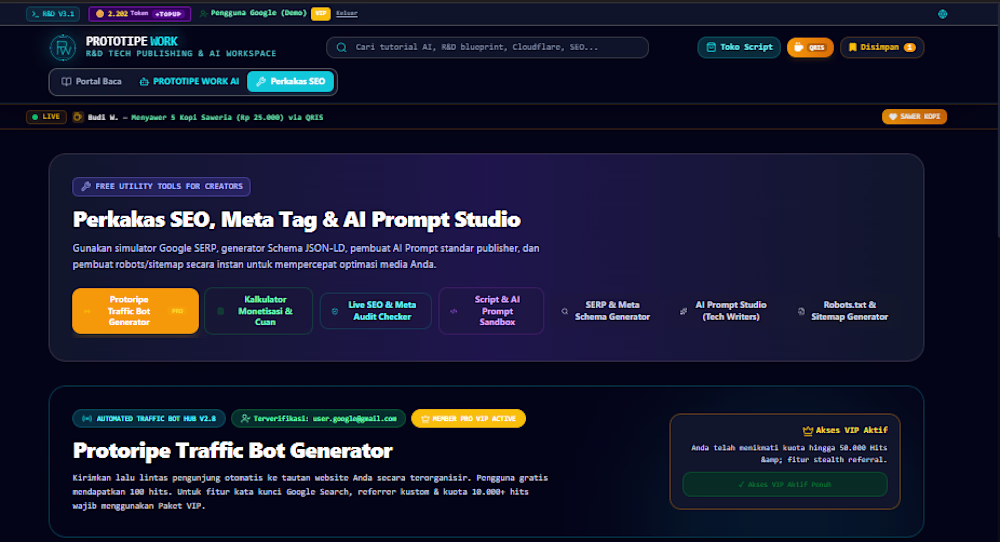The image size is (1000, 542).
Task: Click the 2.202 Token balance
Action: pyautogui.click(x=122, y=13)
